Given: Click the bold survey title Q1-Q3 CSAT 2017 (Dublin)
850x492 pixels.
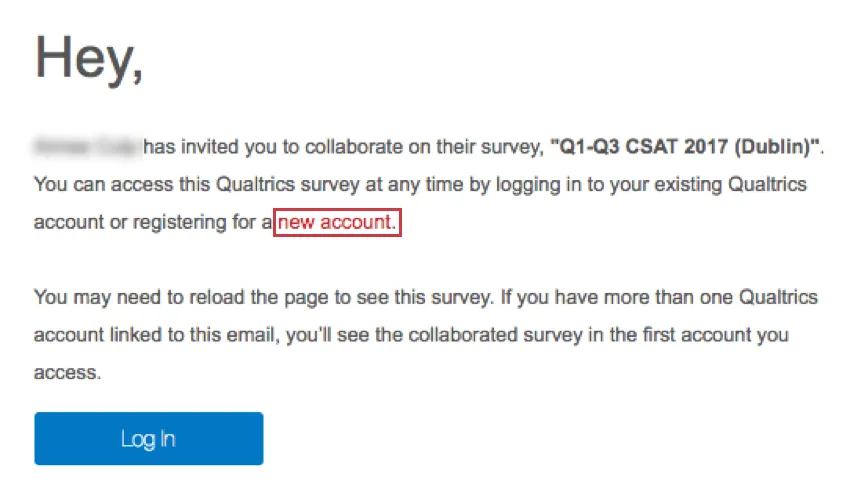Looking at the screenshot, I should click(x=685, y=148).
